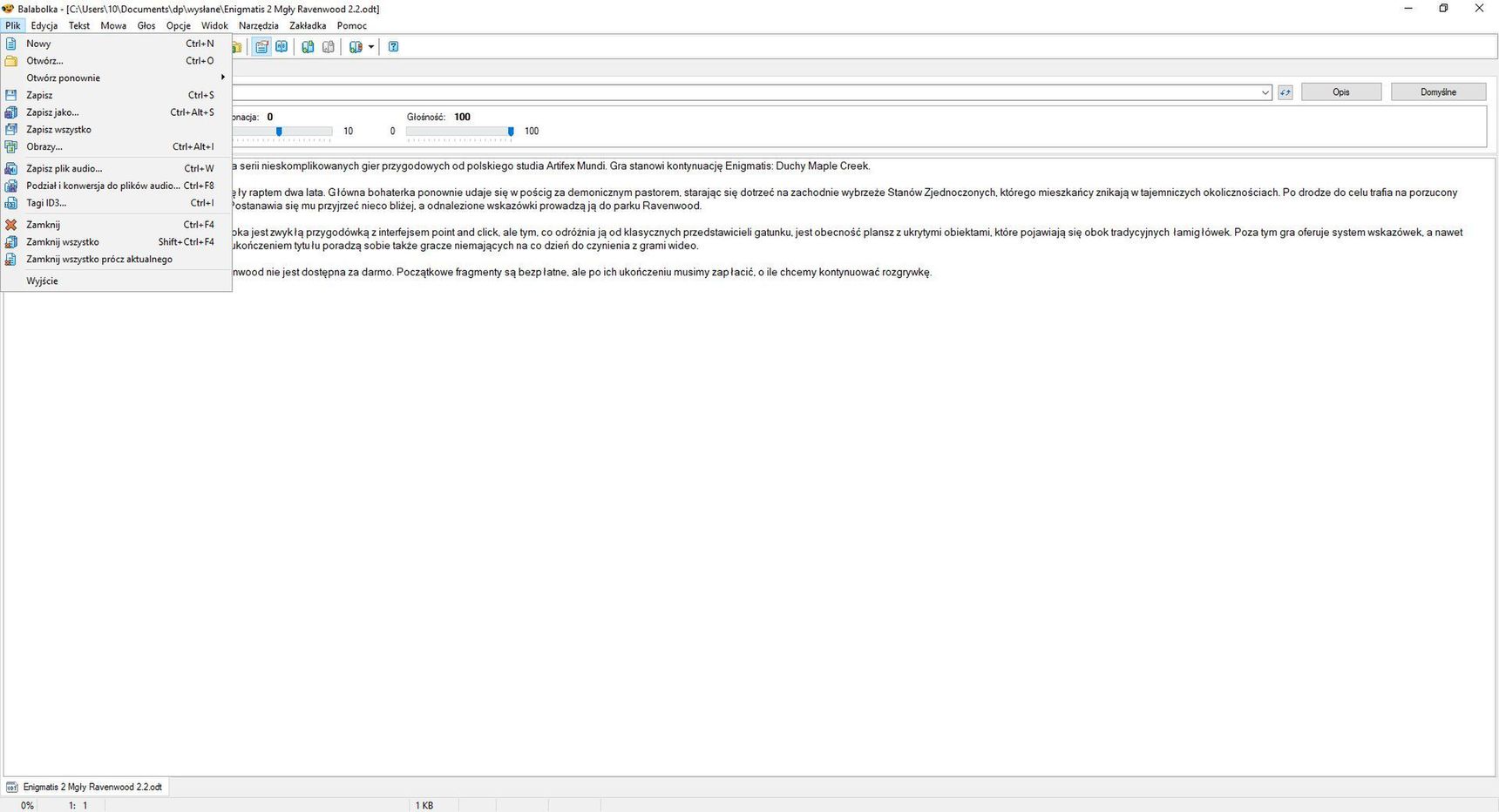Open the Tekst menu

(x=79, y=25)
